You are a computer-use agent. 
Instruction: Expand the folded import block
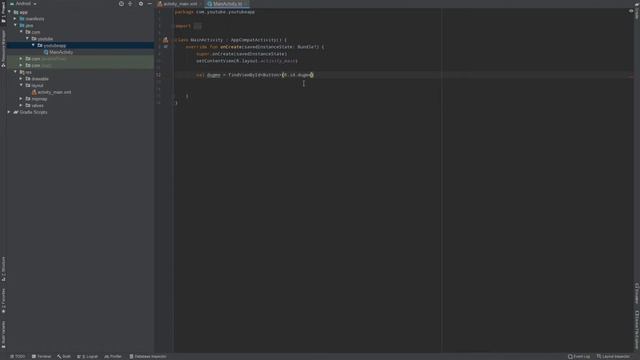pyautogui.click(x=198, y=26)
